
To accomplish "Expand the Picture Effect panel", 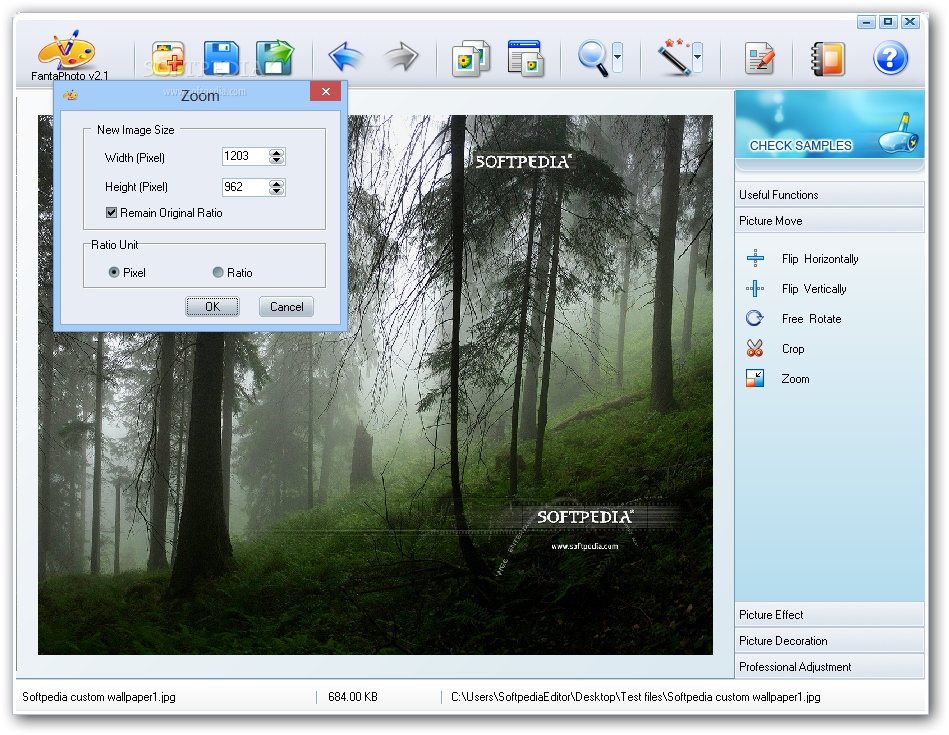I will pos(829,615).
